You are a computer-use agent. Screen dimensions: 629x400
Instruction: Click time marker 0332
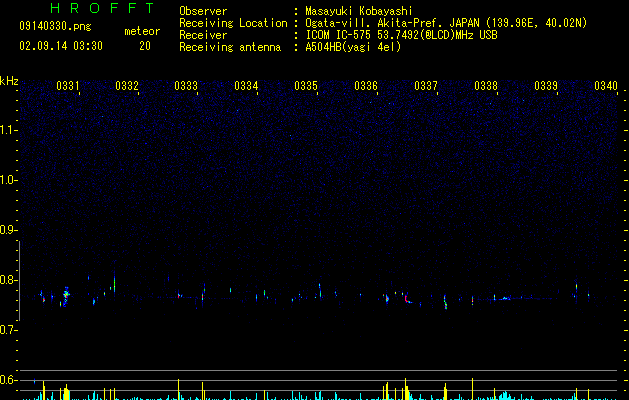[127, 86]
